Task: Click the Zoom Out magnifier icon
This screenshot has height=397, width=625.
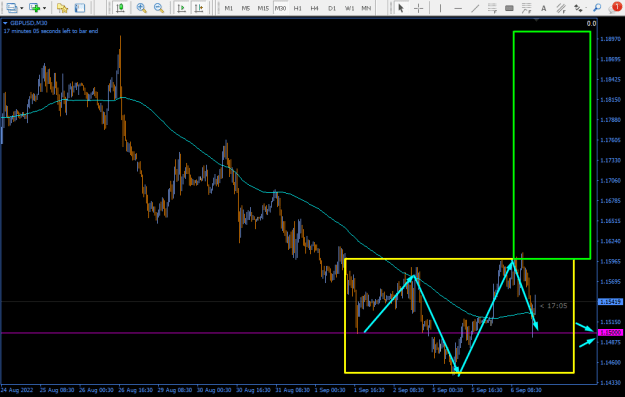Action: (159, 8)
